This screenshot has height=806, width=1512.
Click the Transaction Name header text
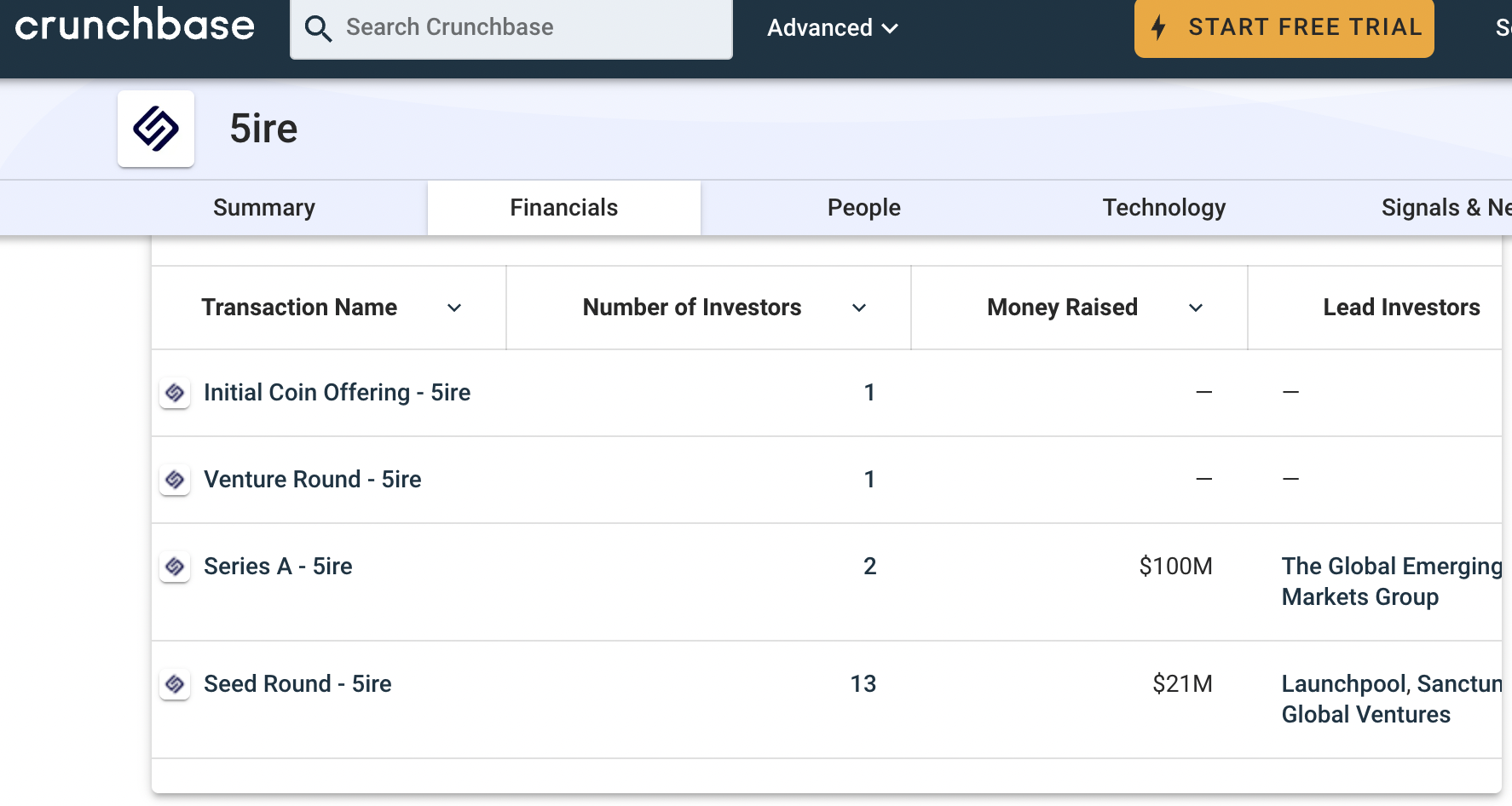click(x=299, y=308)
